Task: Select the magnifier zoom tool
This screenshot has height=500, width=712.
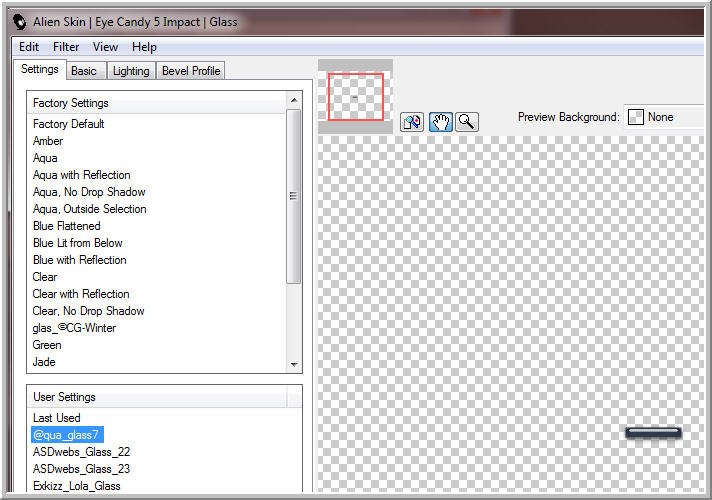Action: click(x=467, y=122)
